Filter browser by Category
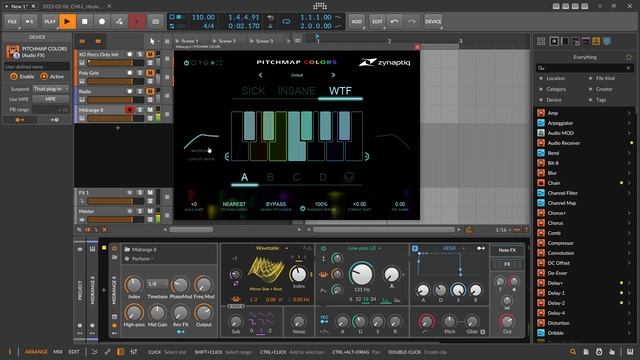The image size is (640, 360). click(556, 89)
